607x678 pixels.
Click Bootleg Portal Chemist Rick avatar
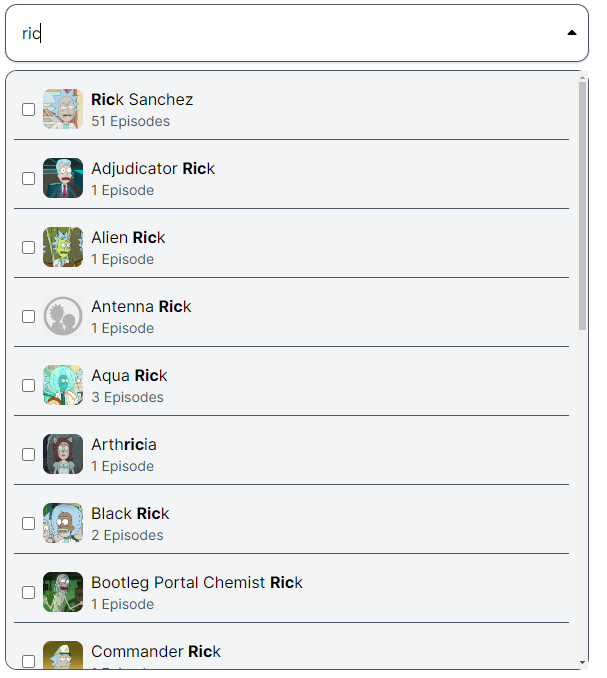click(x=63, y=592)
